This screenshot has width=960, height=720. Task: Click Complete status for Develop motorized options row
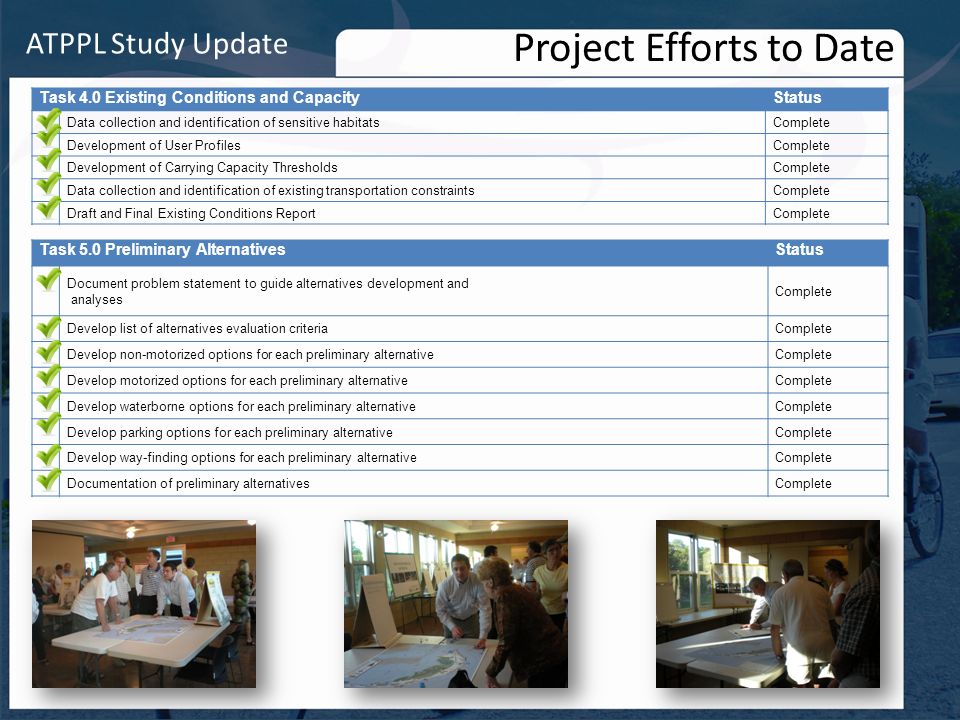click(x=803, y=381)
